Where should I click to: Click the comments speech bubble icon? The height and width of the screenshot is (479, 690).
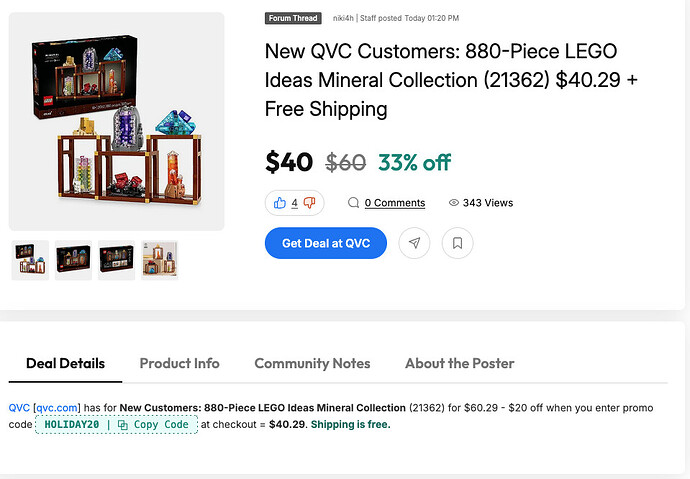353,203
